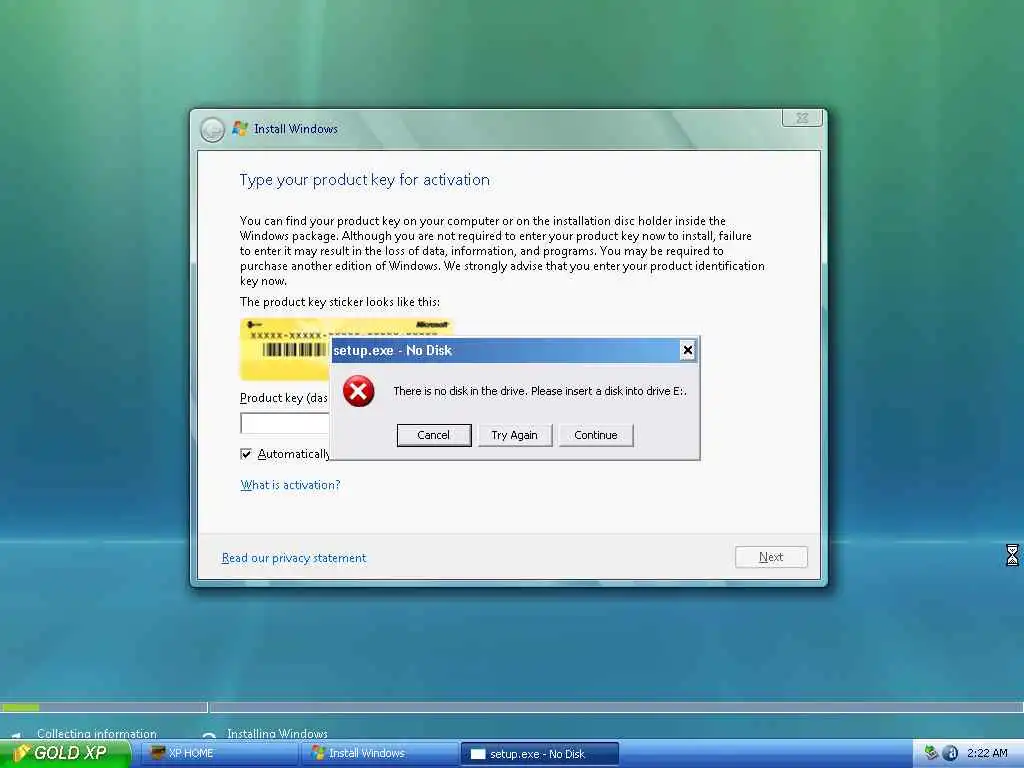Click the 2:22 AM clock
1024x768 pixels.
click(987, 753)
